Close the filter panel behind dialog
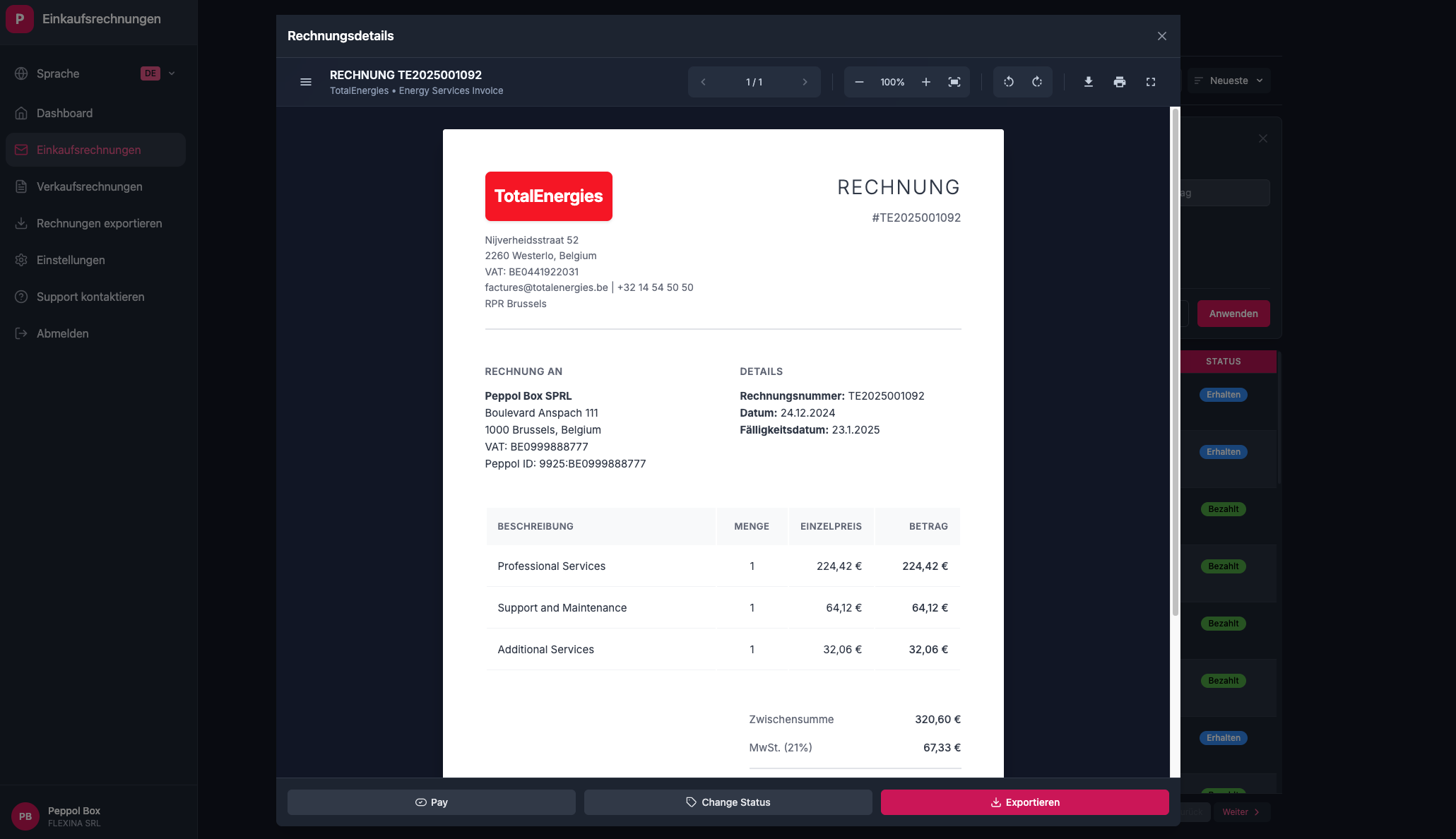 (x=1263, y=138)
